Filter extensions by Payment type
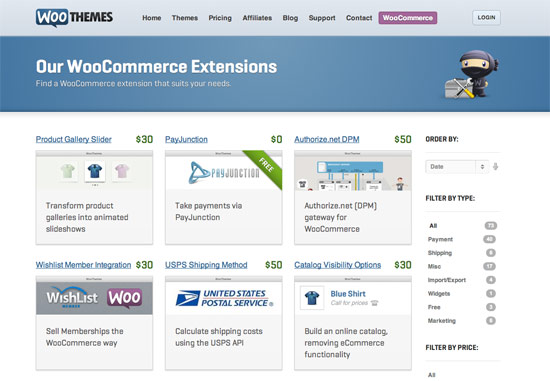 coord(440,239)
